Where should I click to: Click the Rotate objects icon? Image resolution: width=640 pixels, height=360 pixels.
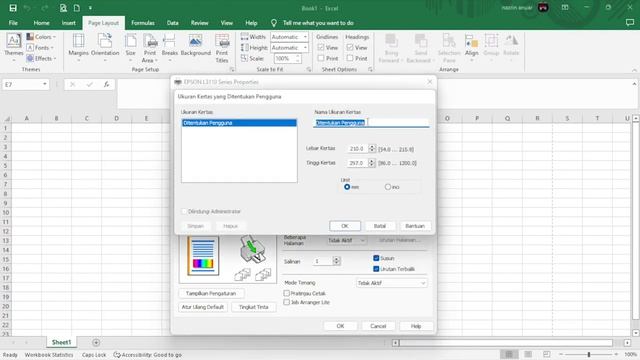511,41
